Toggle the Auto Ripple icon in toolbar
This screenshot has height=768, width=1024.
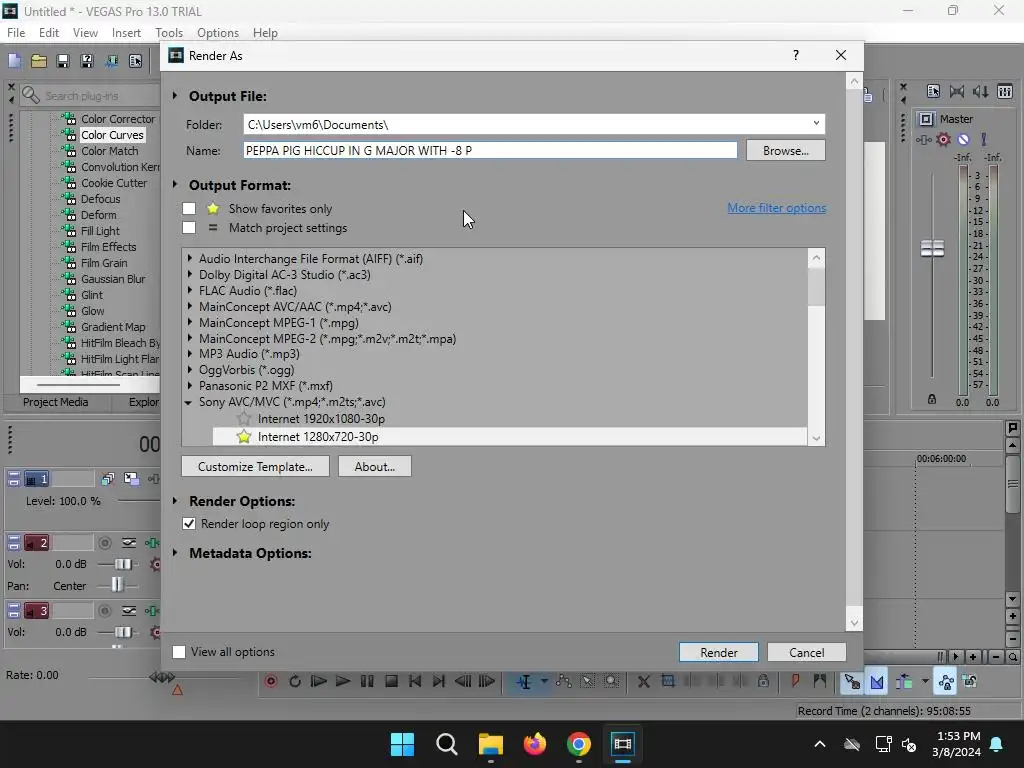[904, 682]
